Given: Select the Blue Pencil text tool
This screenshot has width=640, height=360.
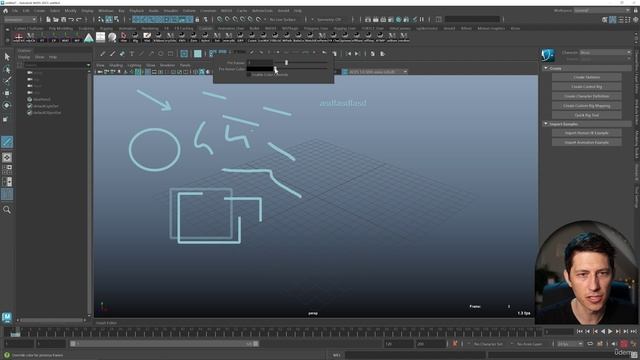Looking at the screenshot, I should [x=131, y=54].
